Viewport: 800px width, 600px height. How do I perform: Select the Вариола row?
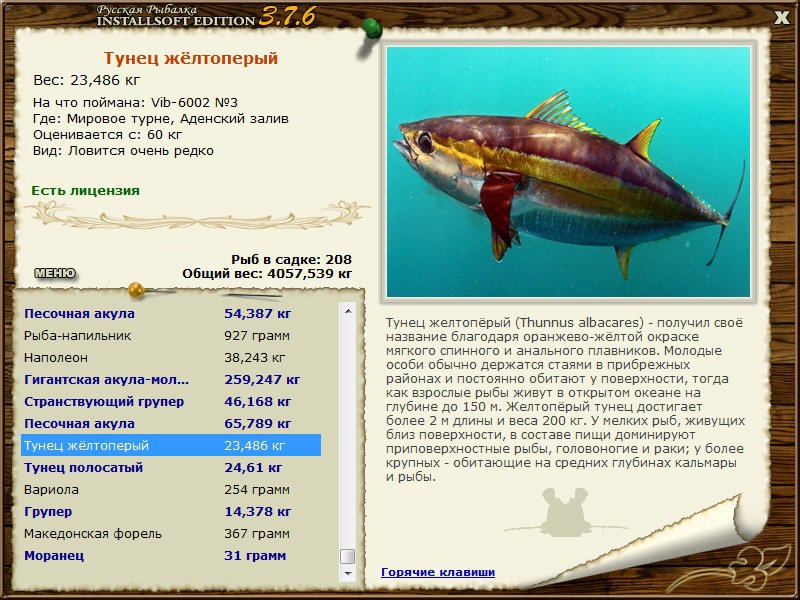[x=171, y=490]
